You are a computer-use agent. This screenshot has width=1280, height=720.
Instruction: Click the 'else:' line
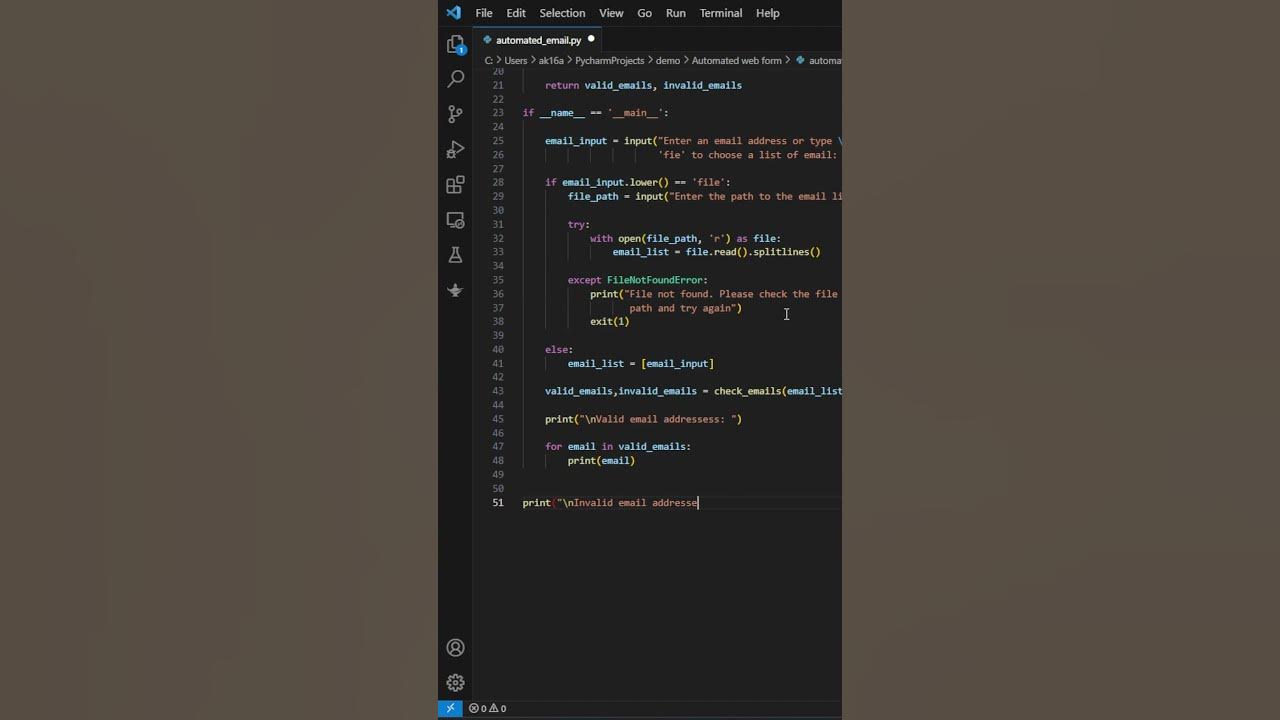click(x=559, y=350)
